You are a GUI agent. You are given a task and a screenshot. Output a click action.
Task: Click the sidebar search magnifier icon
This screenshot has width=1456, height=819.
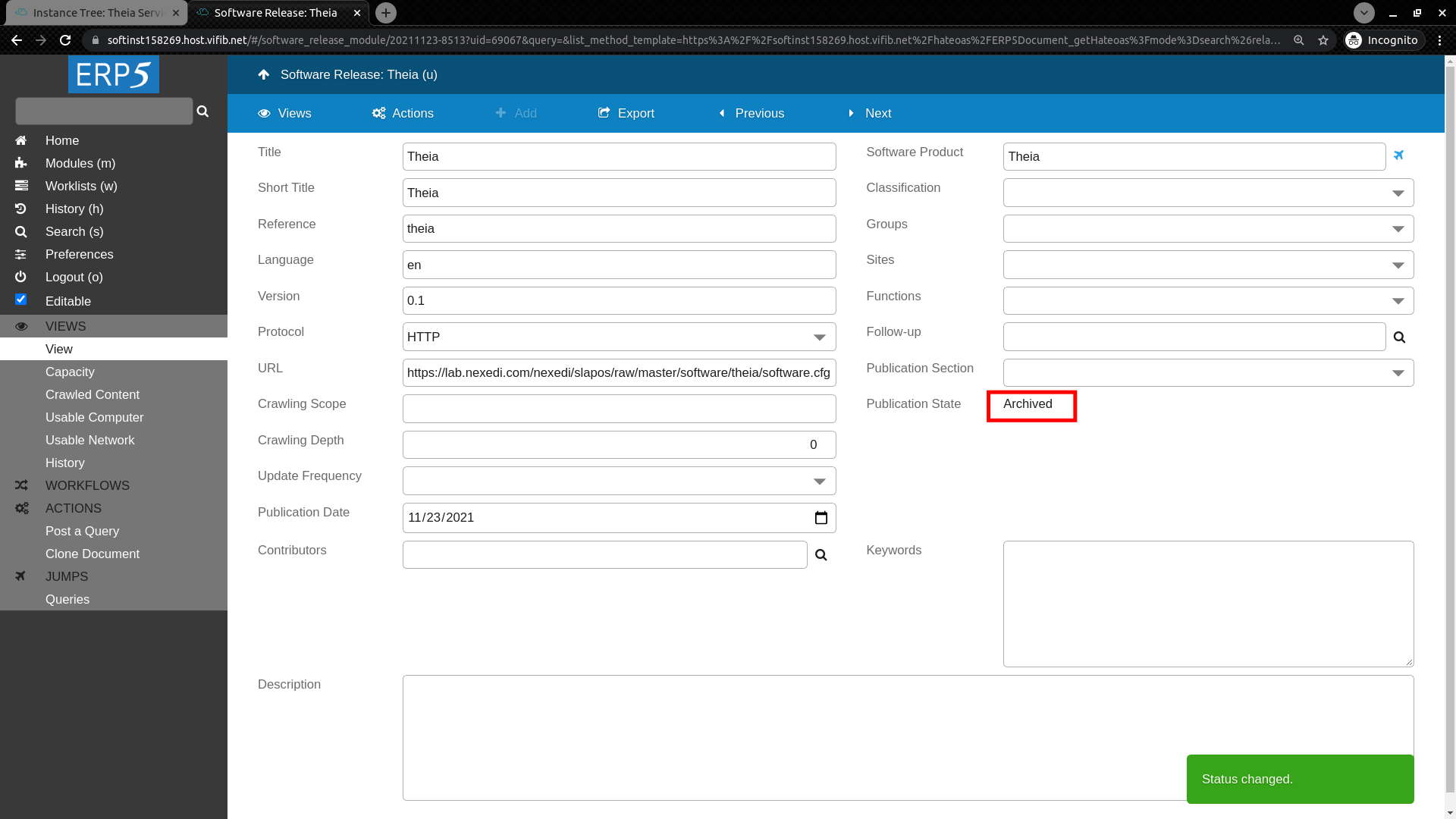tap(202, 111)
